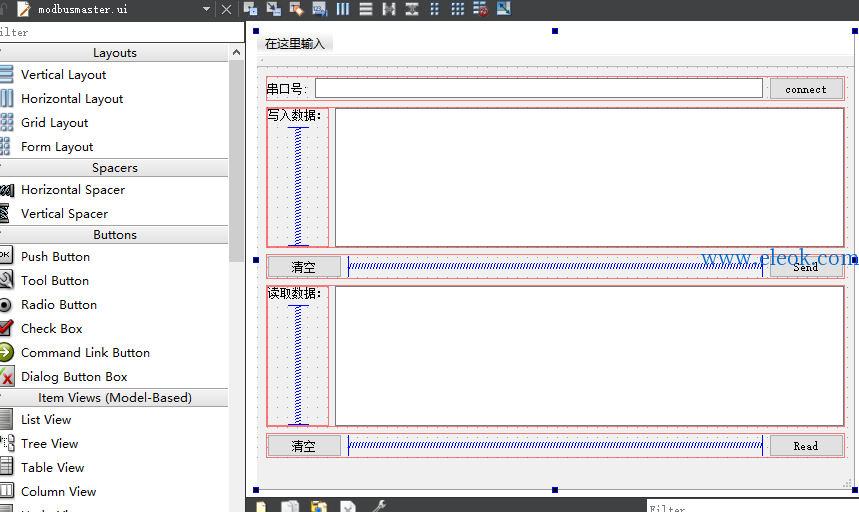Click the Copy icon in action editor
This screenshot has width=859, height=512.
click(290, 507)
